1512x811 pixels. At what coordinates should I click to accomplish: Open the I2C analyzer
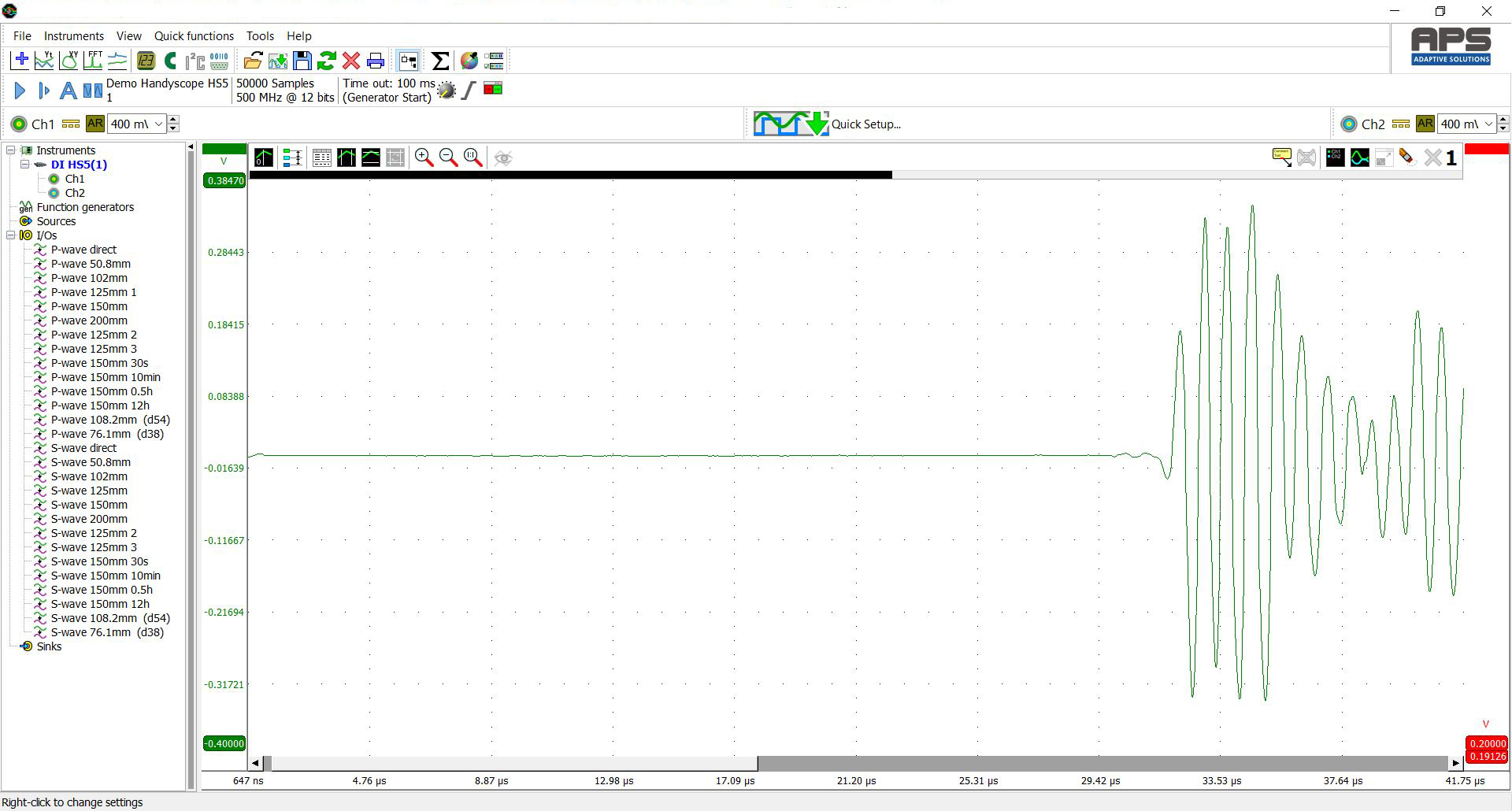[x=195, y=61]
